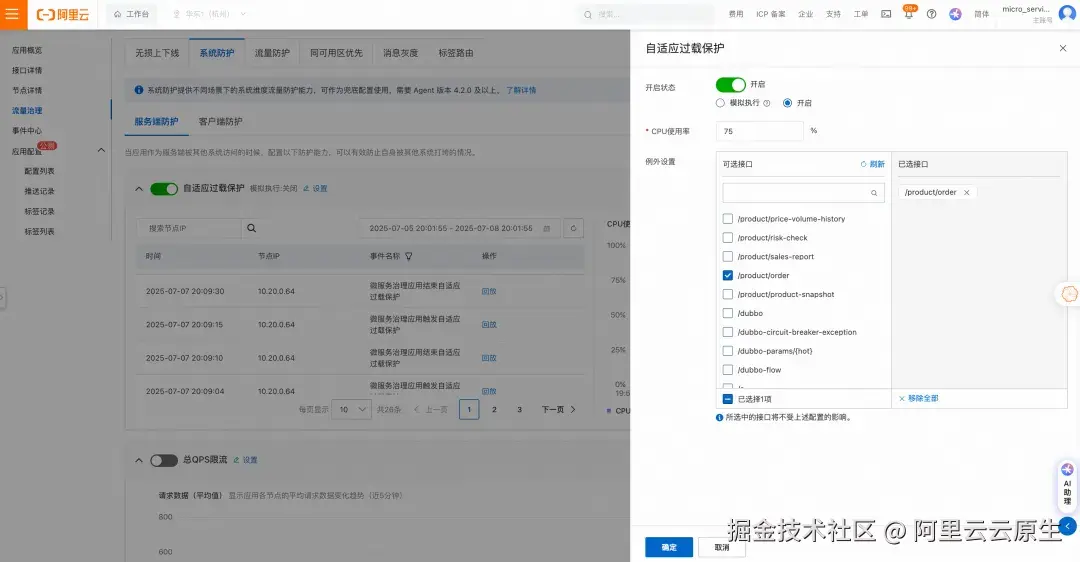This screenshot has height=562, width=1080.
Task: Check /dubbo-circuit-breaker-exception
Action: click(x=727, y=332)
